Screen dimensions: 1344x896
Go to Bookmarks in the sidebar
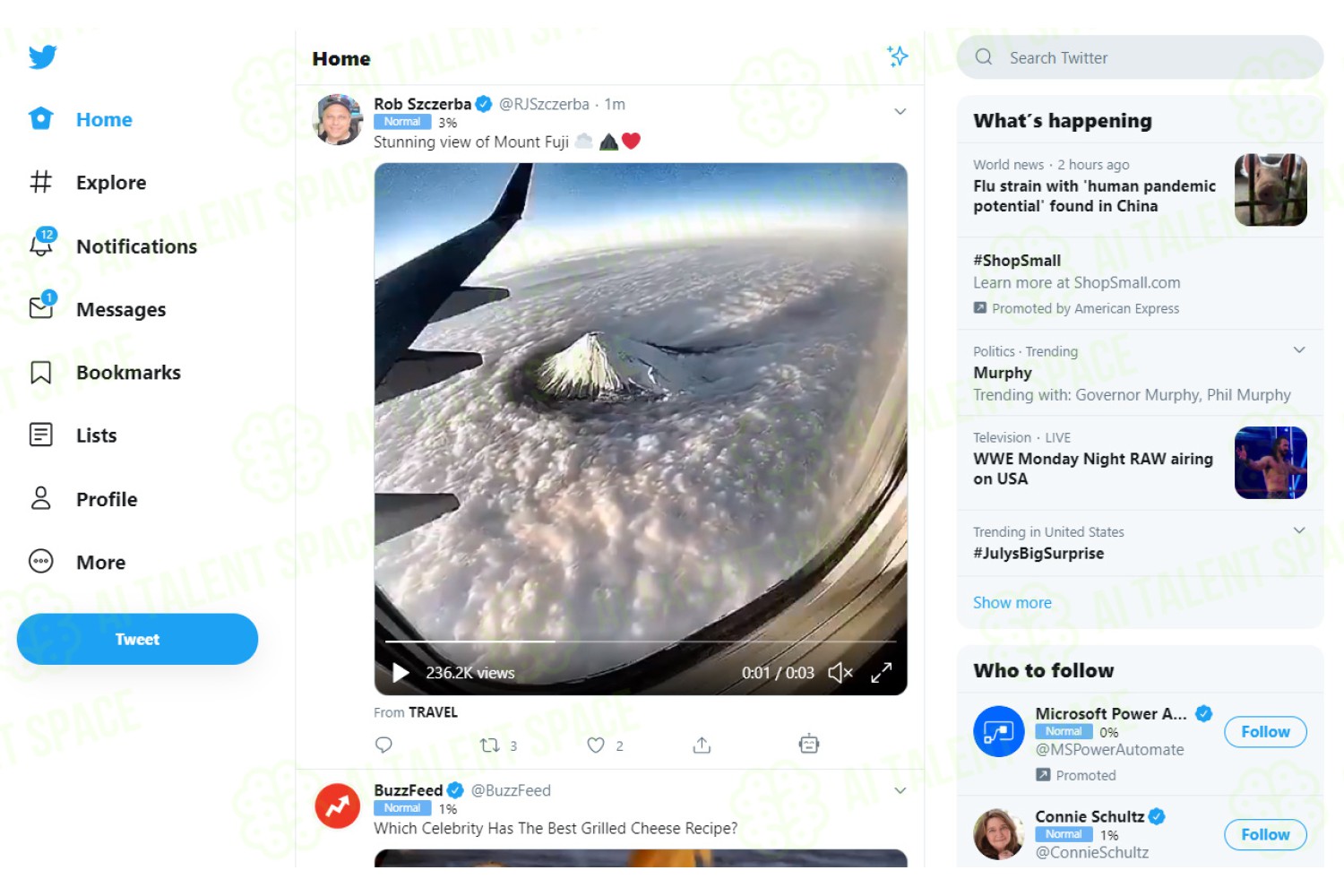106,373
